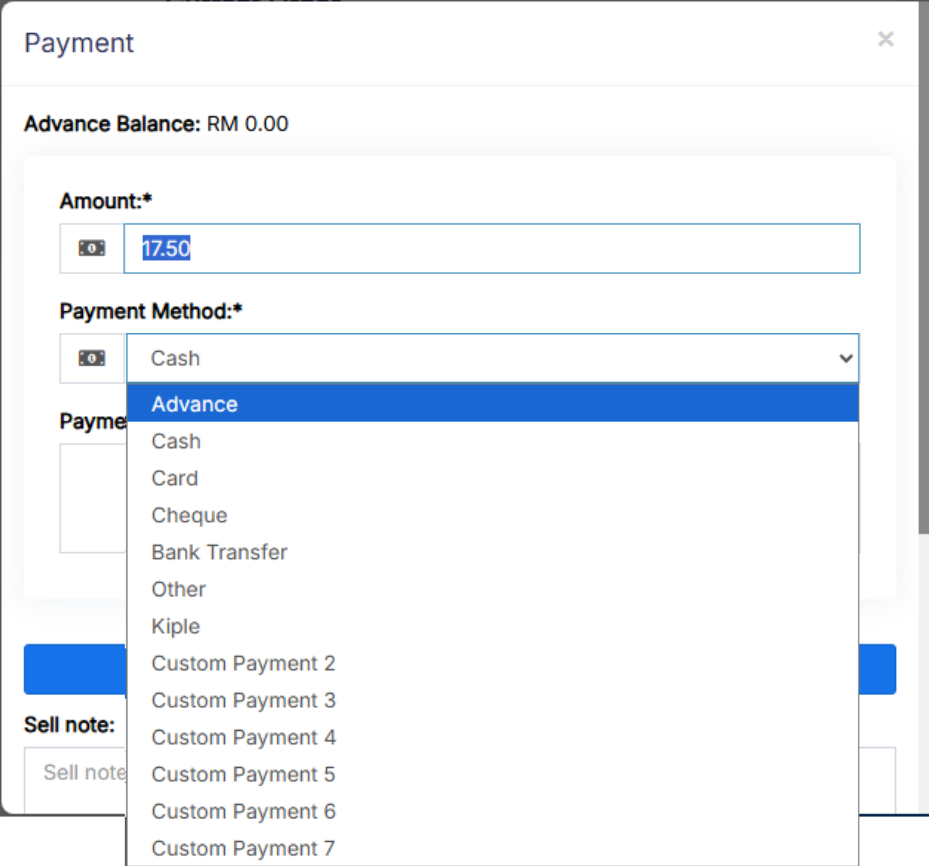Close the Payment dialog with X
The width and height of the screenshot is (930, 866).
point(885,39)
